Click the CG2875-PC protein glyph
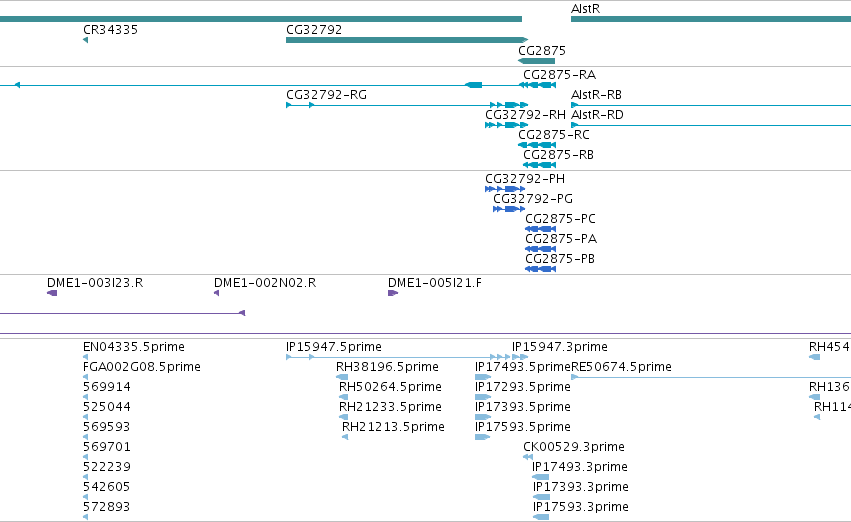 [541, 229]
